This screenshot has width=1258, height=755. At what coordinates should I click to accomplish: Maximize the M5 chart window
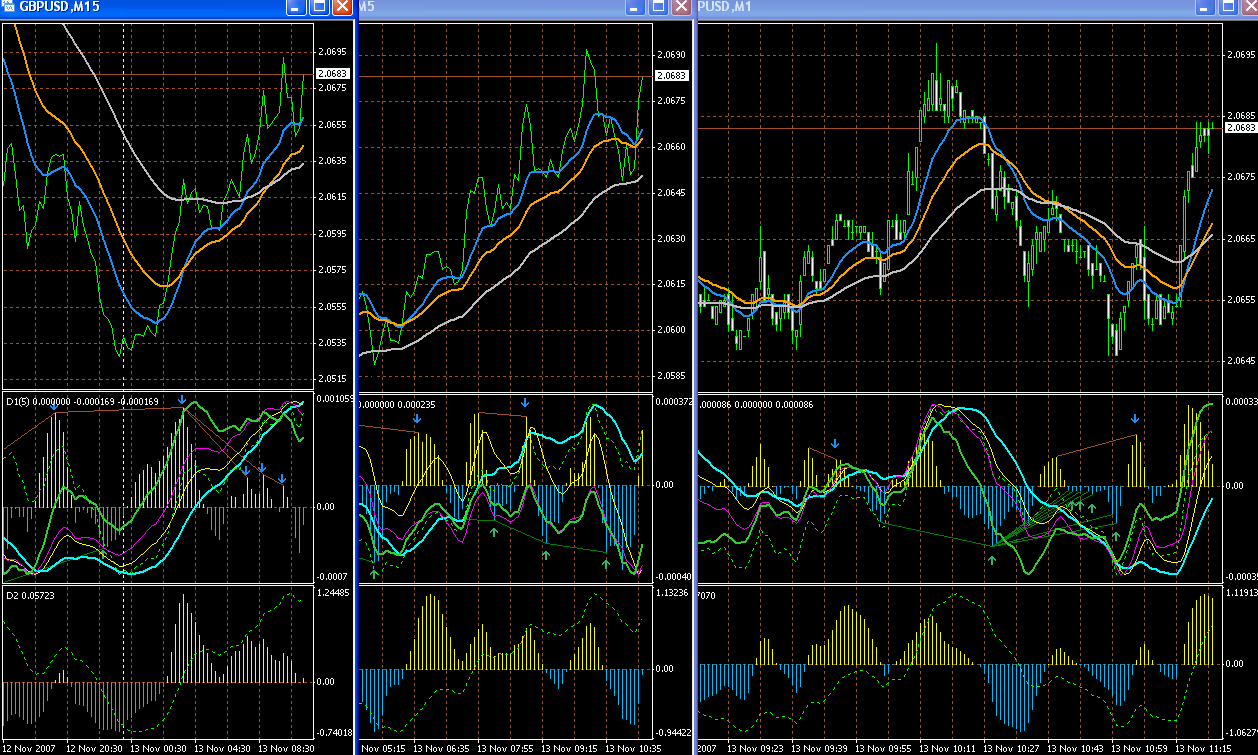point(658,6)
